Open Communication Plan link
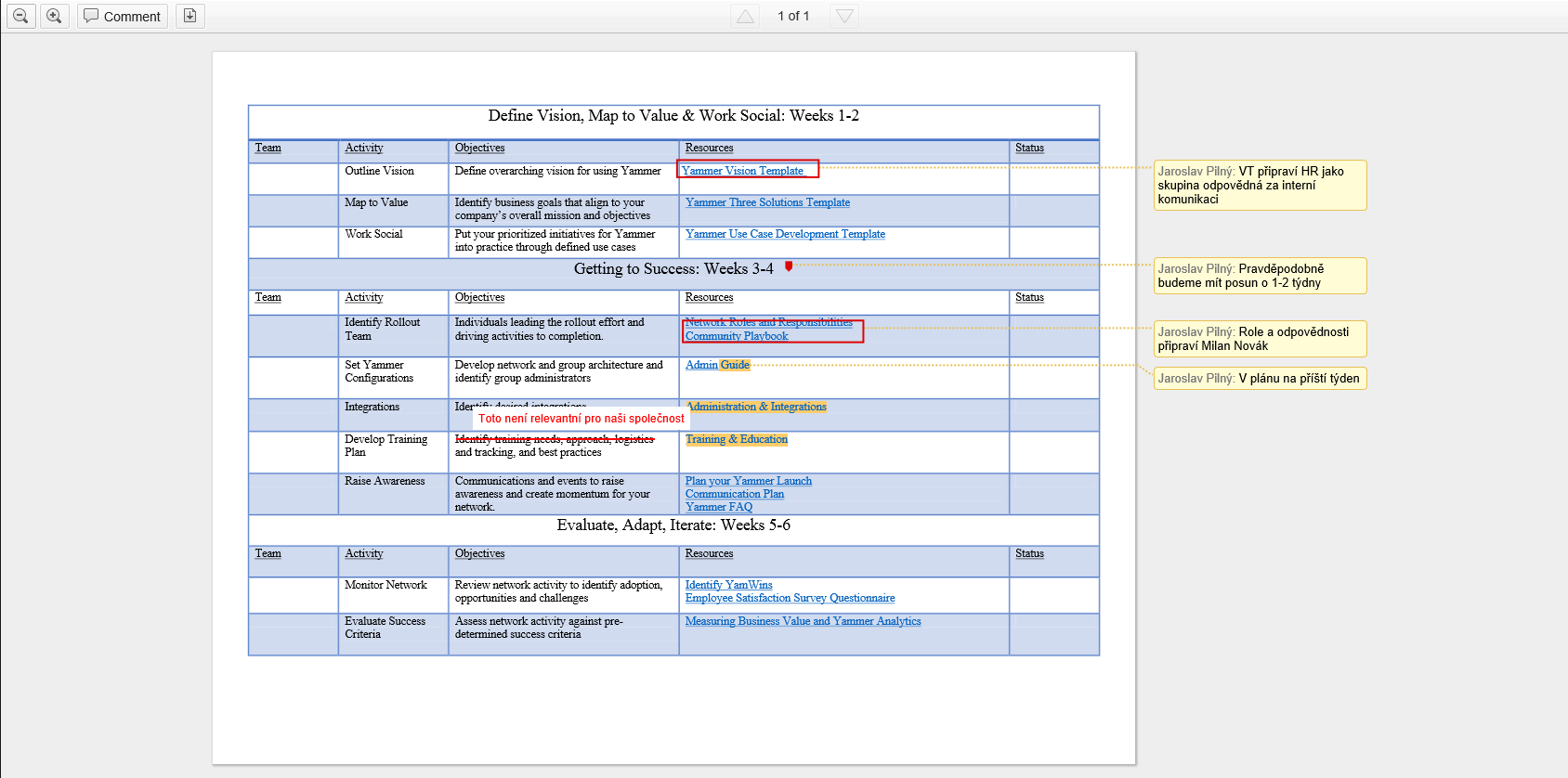1568x778 pixels. (x=735, y=494)
